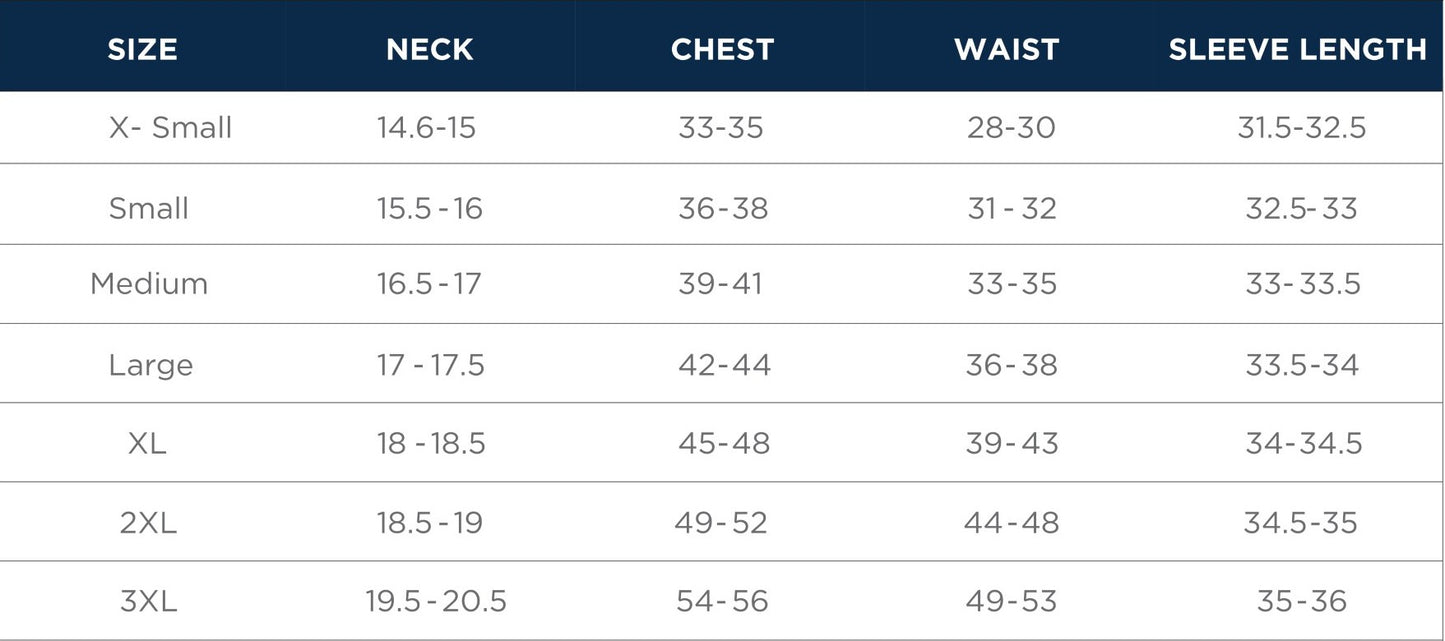Click chest value 49-52 for 2XL

pyautogui.click(x=720, y=522)
